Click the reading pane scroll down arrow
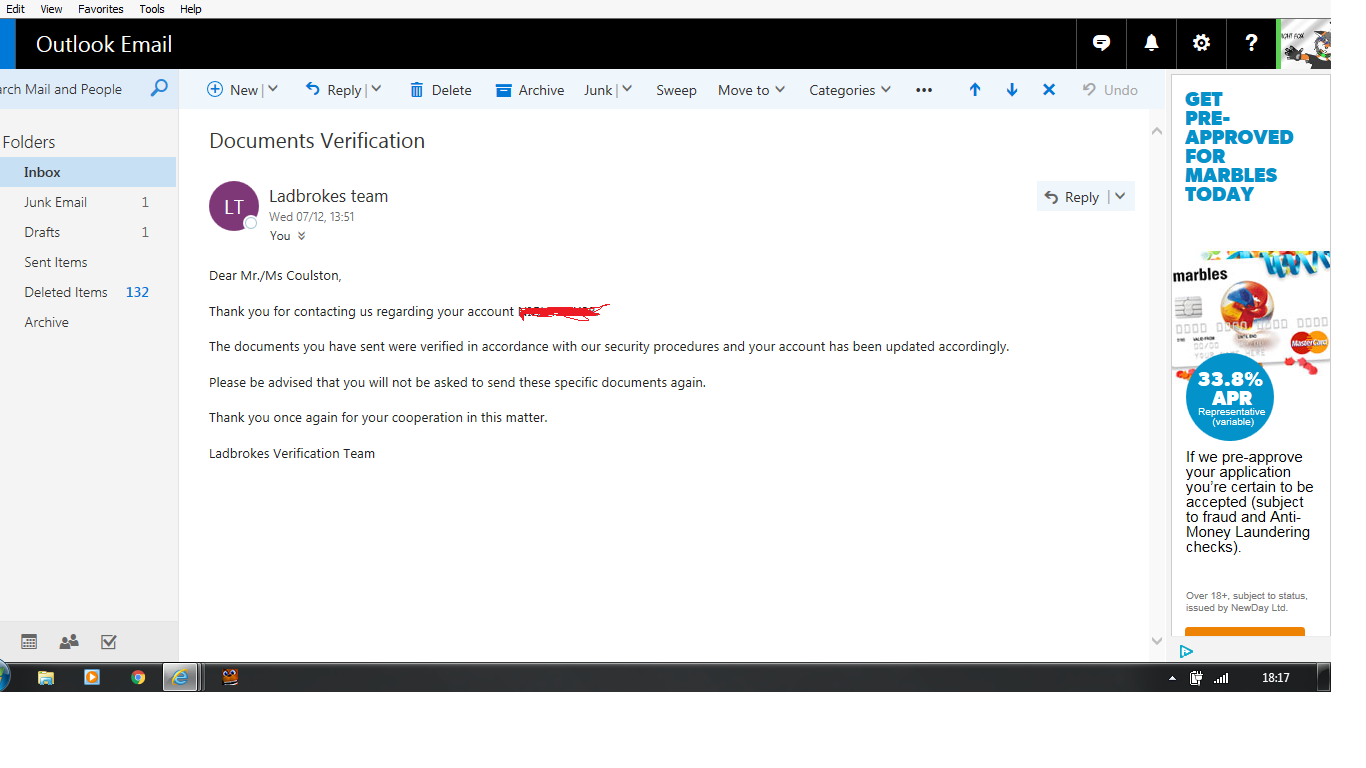This screenshot has height=768, width=1366. (x=1157, y=641)
